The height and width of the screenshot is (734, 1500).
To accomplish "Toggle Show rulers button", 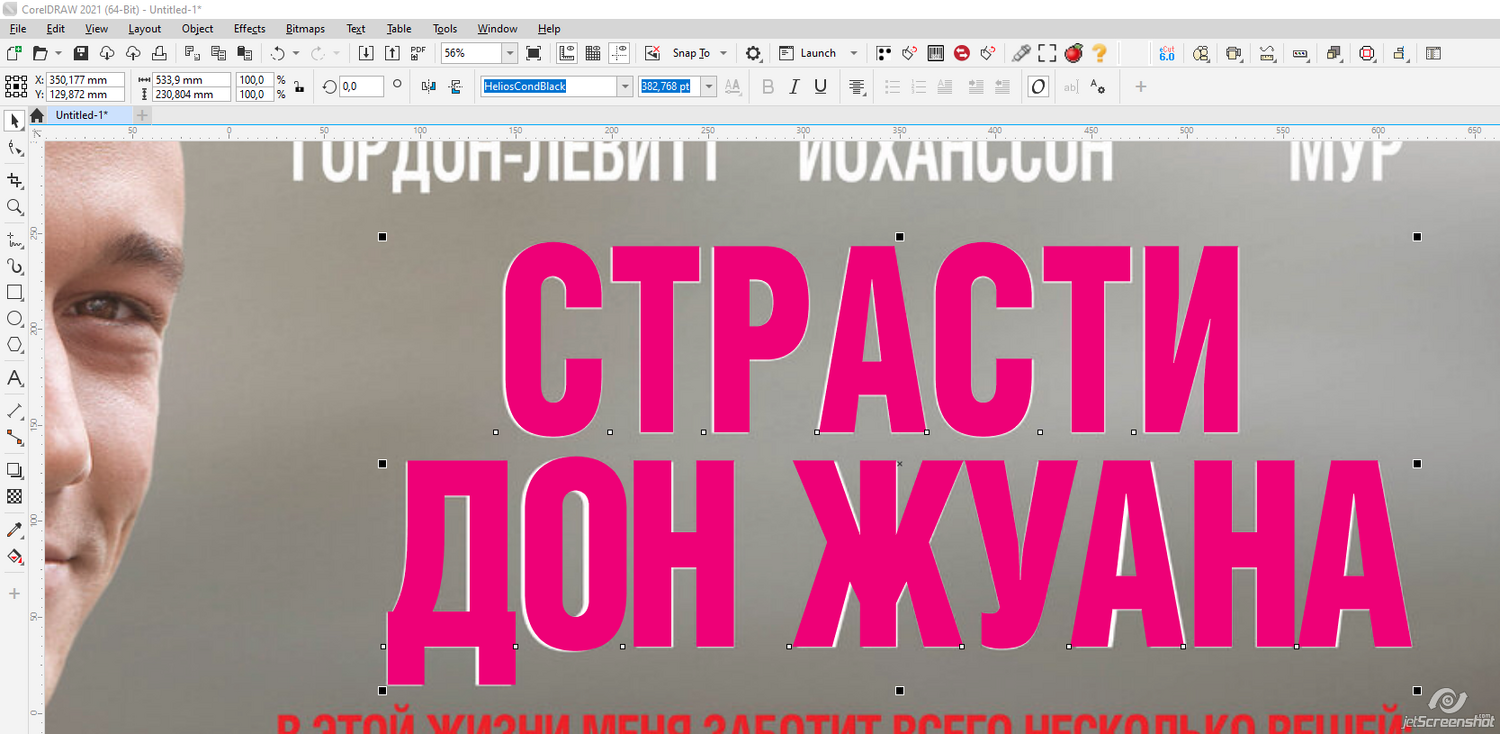I will 566,53.
